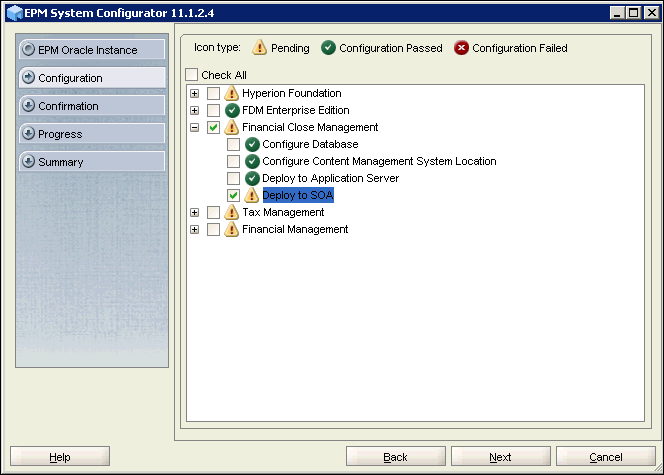Click the Deploy to Application Server passed icon
This screenshot has width=664, height=475.
252,178
